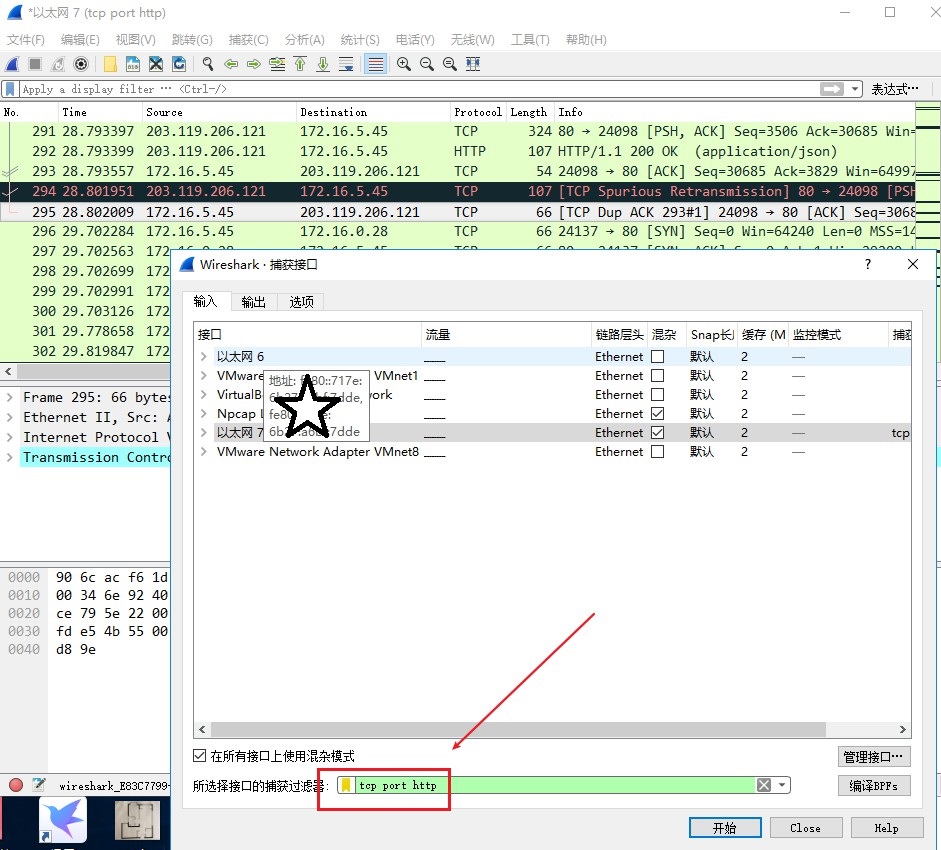
Task: Expand Ethernet II details
Action: (10, 417)
